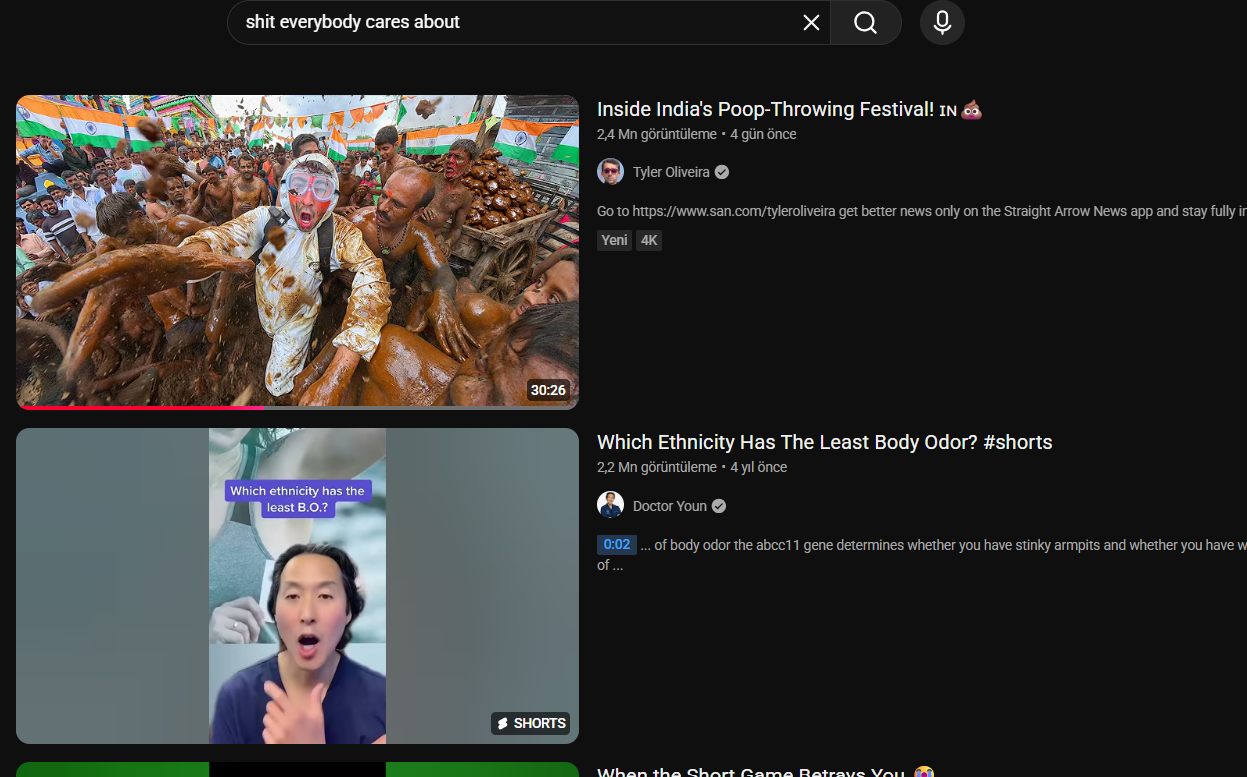
Task: Click the red watch progress bar on the festival thumbnail
Action: [140, 407]
